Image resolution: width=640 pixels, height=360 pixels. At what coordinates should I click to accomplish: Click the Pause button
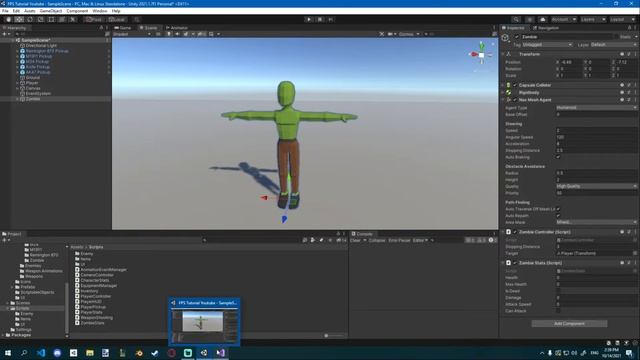tap(320, 19)
